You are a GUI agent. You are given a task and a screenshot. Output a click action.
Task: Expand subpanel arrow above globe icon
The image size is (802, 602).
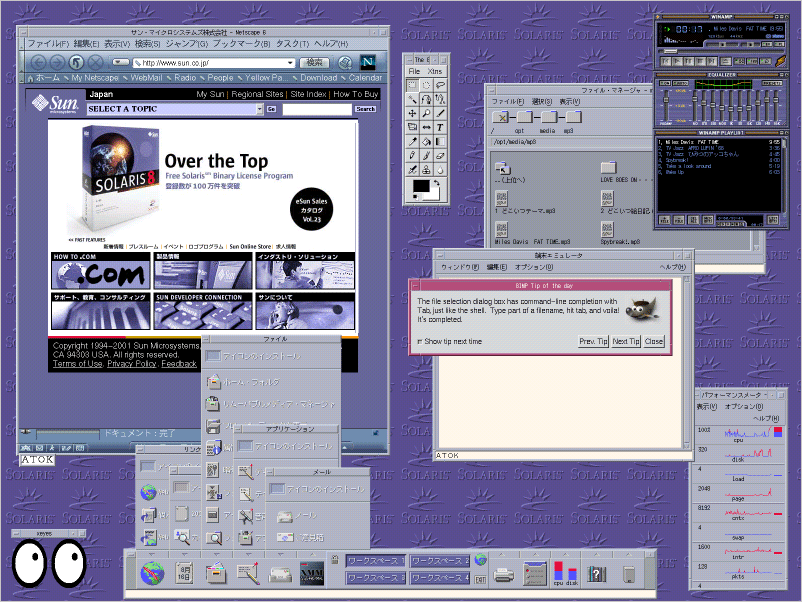click(152, 554)
